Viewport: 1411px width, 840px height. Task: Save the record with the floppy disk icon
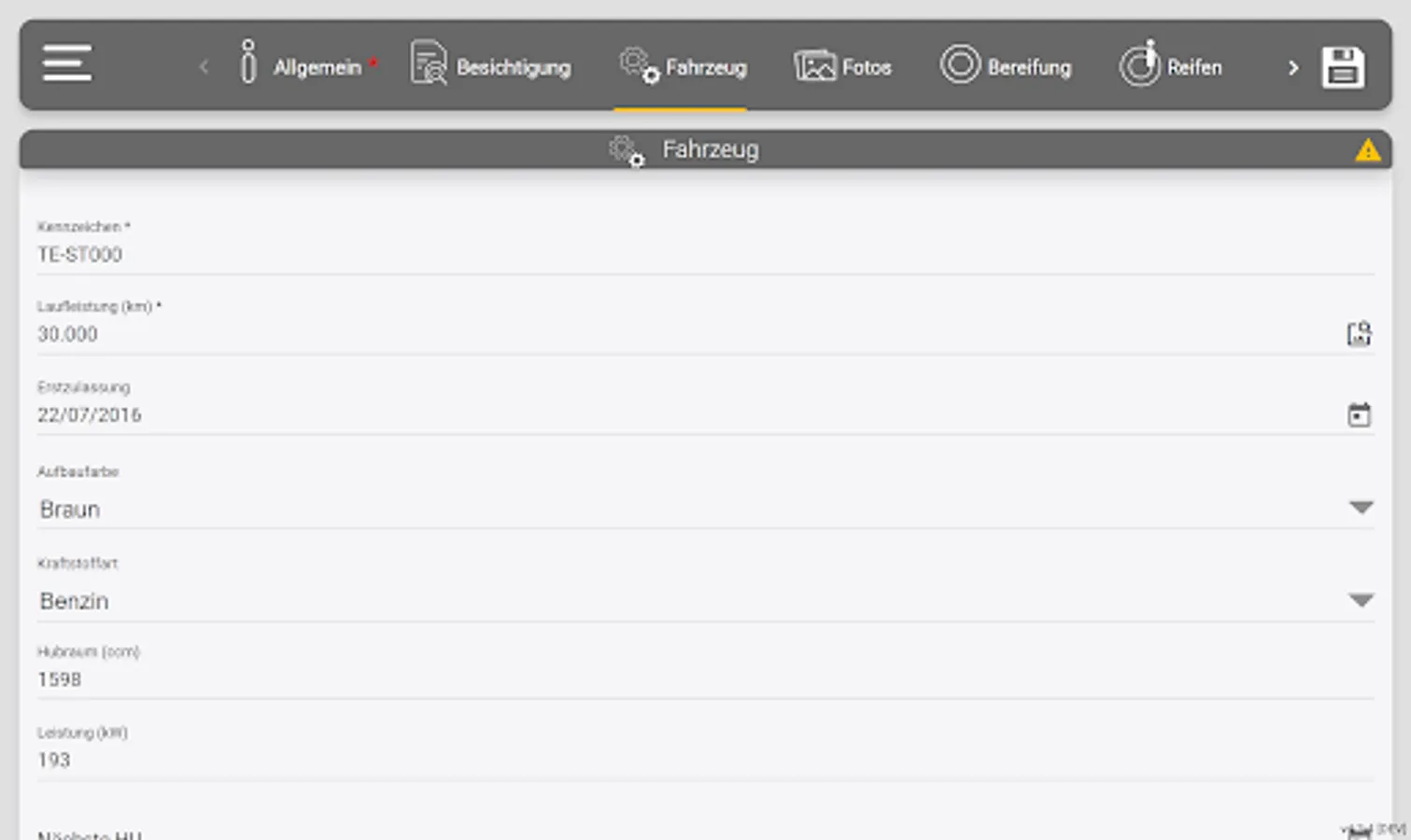(x=1343, y=67)
